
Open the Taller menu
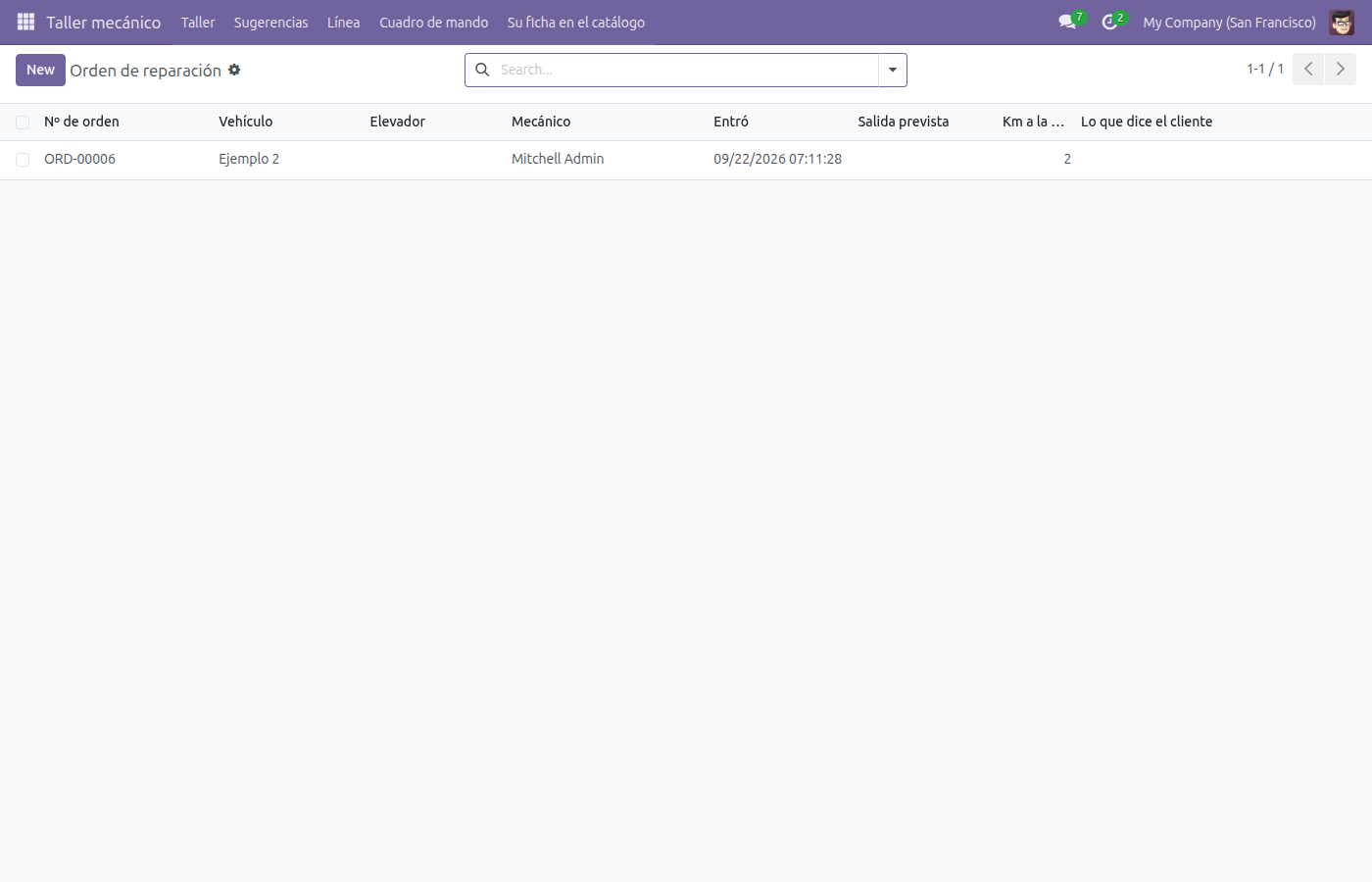[198, 23]
